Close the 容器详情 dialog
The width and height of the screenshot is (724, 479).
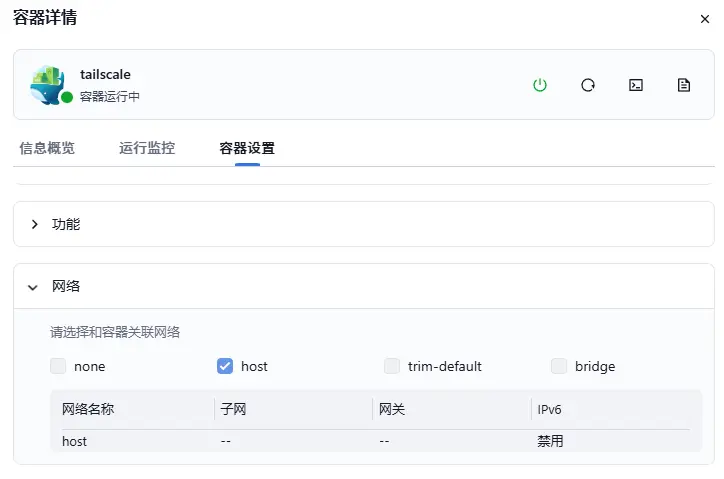pyautogui.click(x=706, y=18)
